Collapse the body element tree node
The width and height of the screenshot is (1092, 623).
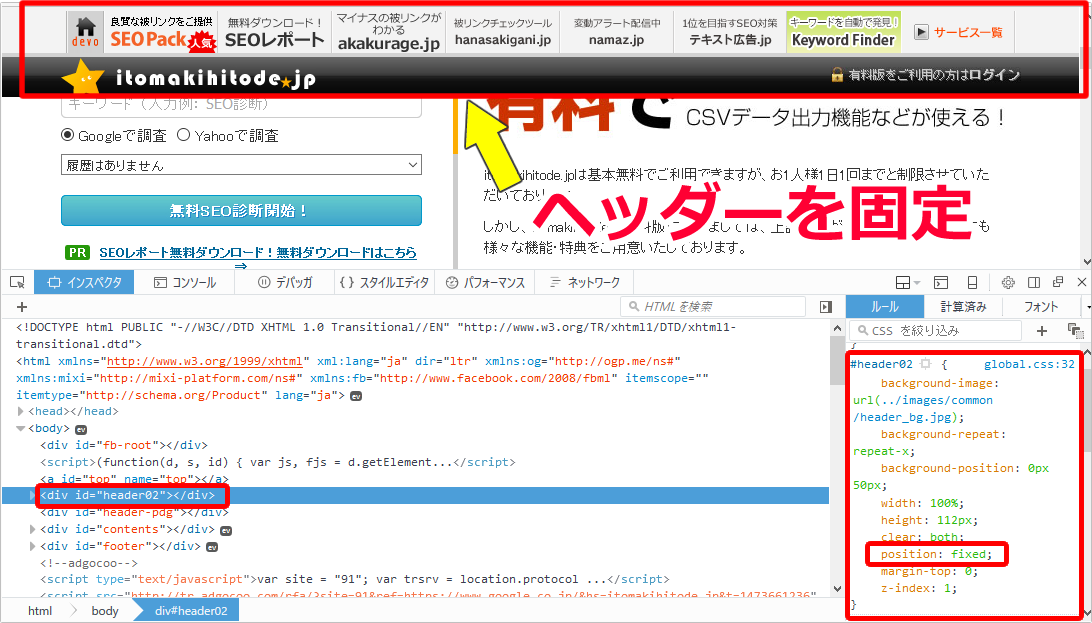(21, 428)
